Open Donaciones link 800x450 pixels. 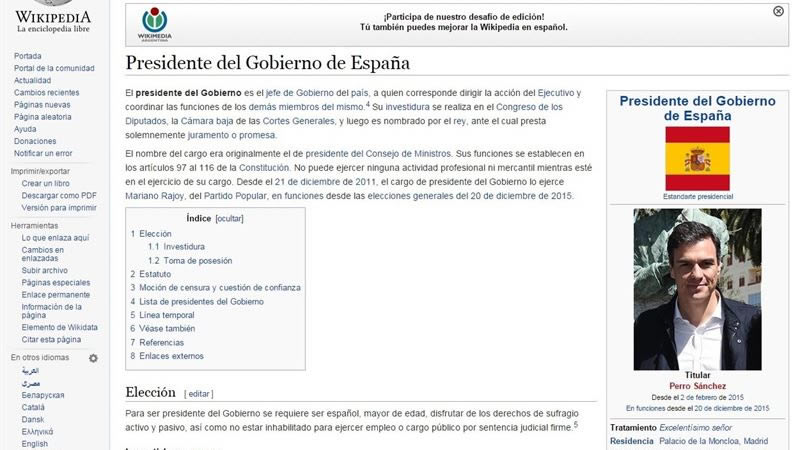click(x=35, y=141)
